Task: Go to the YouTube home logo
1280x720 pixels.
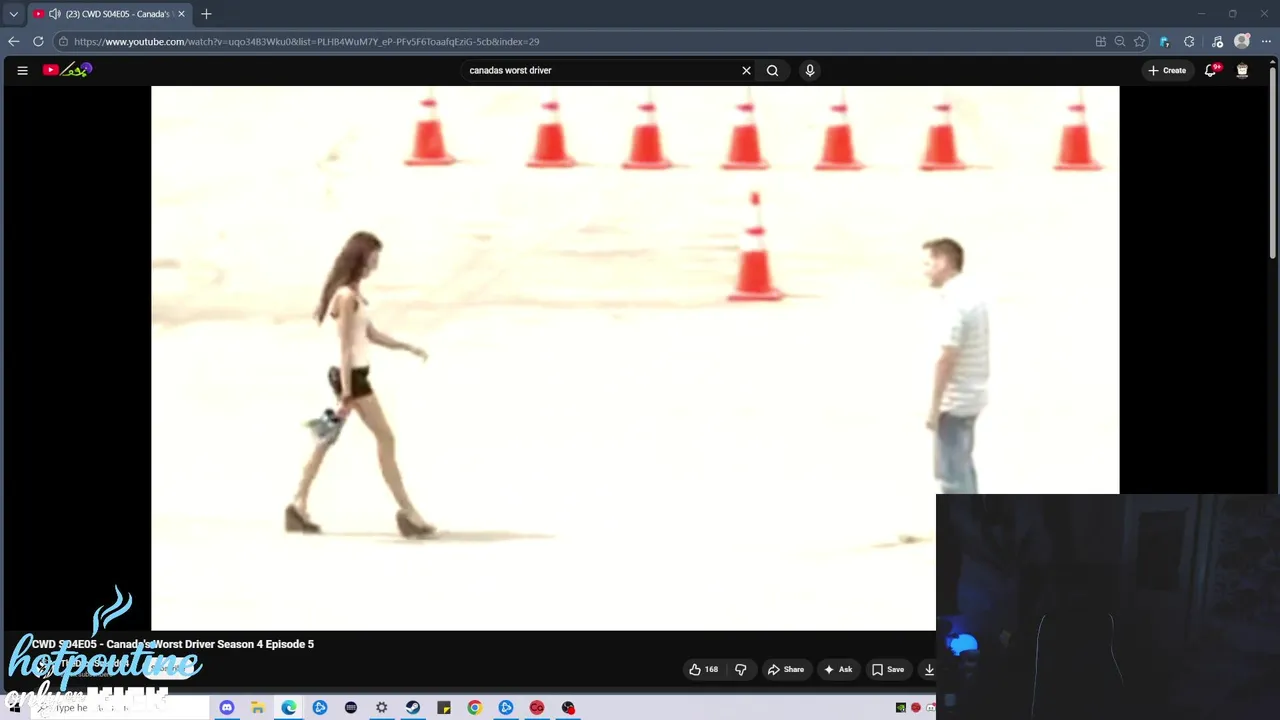Action: pos(67,70)
